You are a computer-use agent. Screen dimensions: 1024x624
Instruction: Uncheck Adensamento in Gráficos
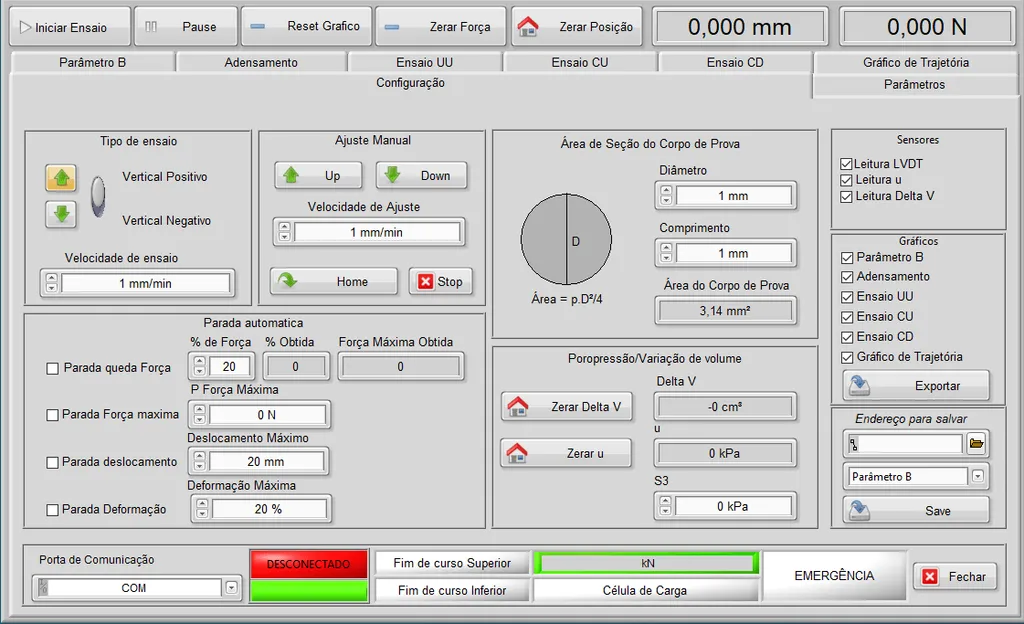(x=848, y=277)
